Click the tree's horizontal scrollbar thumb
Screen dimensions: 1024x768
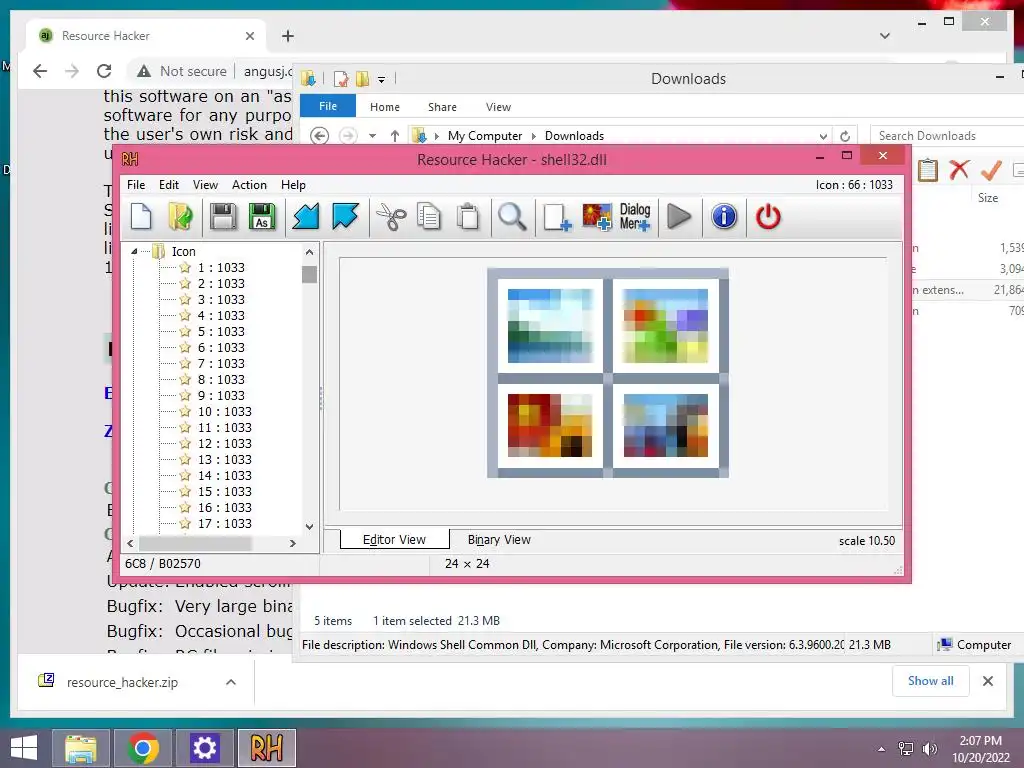click(x=195, y=543)
